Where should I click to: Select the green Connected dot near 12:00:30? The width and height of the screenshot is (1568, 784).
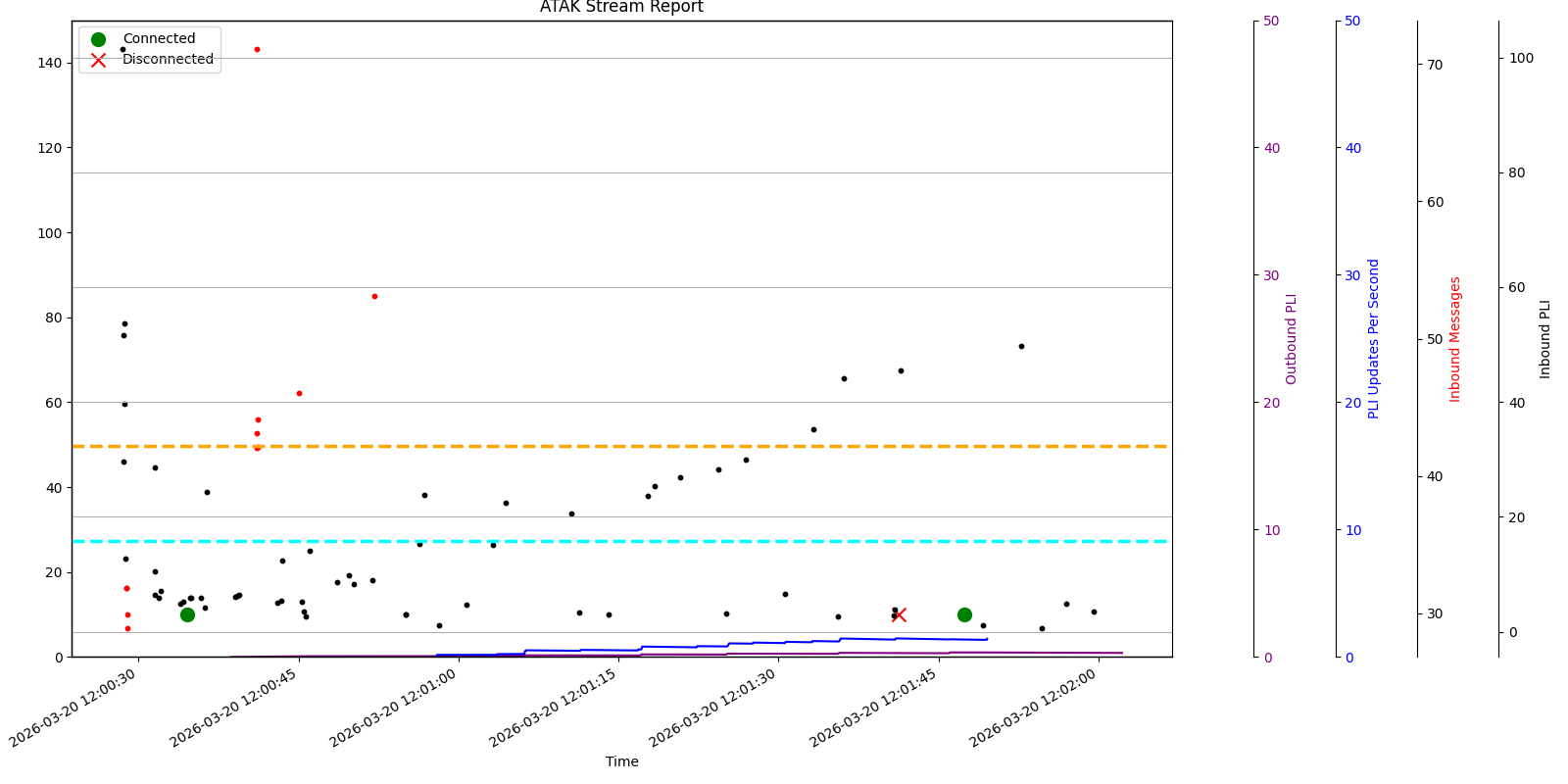(x=187, y=614)
